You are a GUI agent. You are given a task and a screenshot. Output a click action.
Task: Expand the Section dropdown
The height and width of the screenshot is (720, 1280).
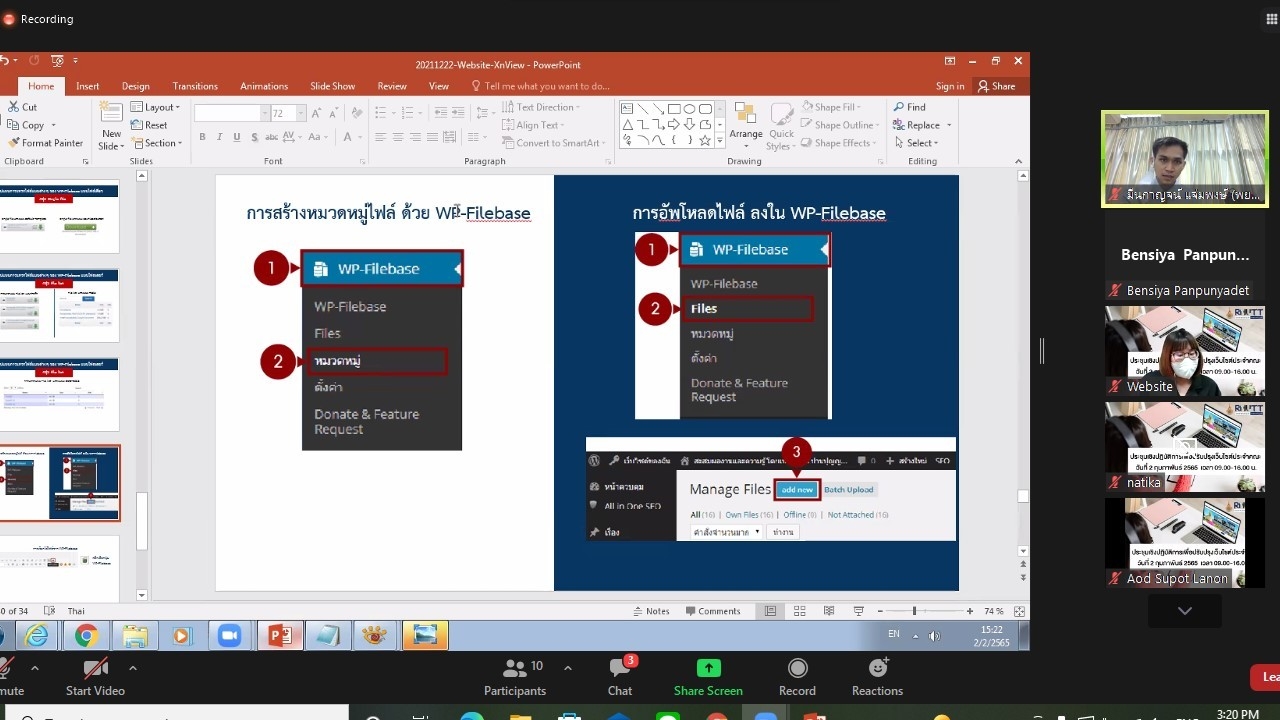point(157,143)
